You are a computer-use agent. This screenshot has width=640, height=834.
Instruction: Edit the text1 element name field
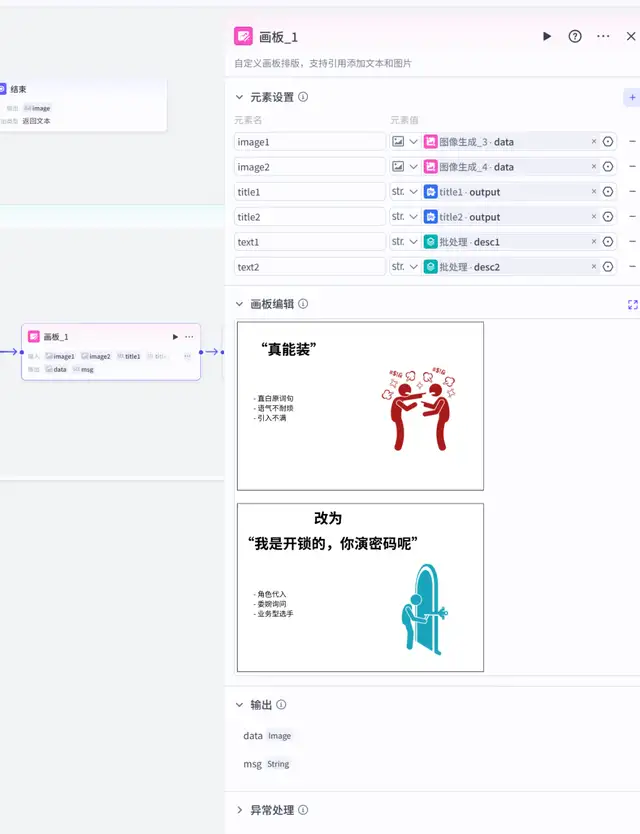[x=310, y=242]
